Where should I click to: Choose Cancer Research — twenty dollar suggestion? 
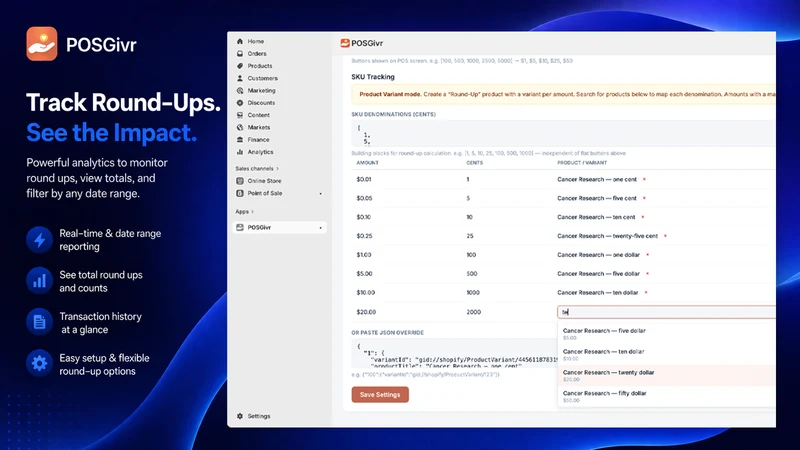666,376
